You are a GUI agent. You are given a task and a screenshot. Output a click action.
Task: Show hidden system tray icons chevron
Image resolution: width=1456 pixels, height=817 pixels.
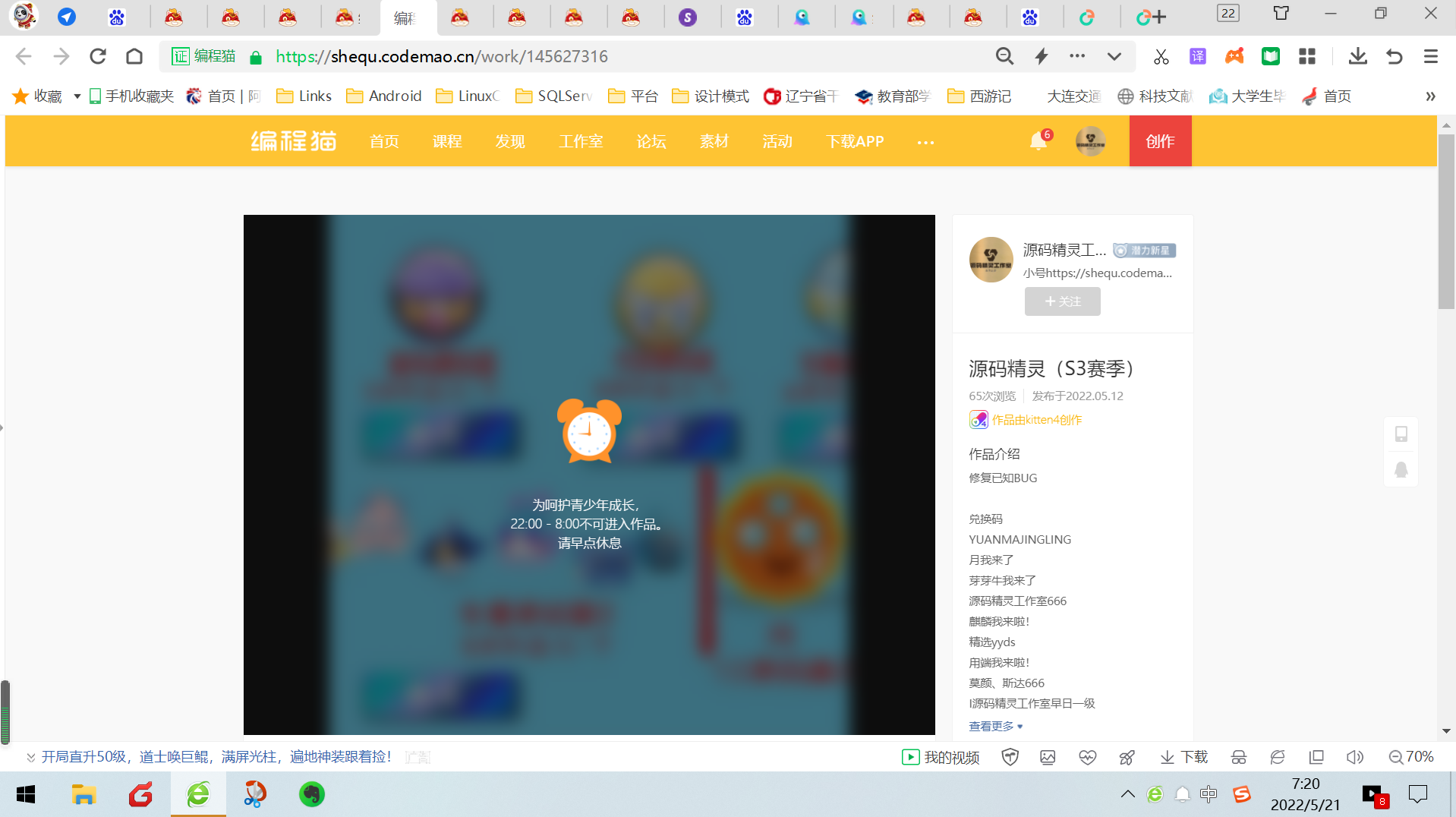point(1128,794)
